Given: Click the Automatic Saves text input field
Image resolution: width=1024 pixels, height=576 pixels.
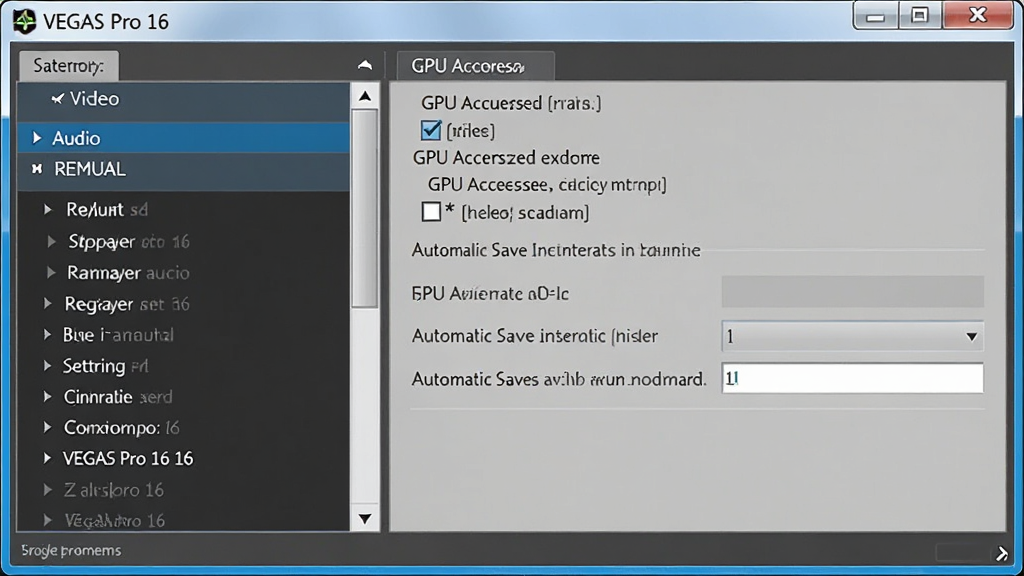Looking at the screenshot, I should click(x=852, y=378).
